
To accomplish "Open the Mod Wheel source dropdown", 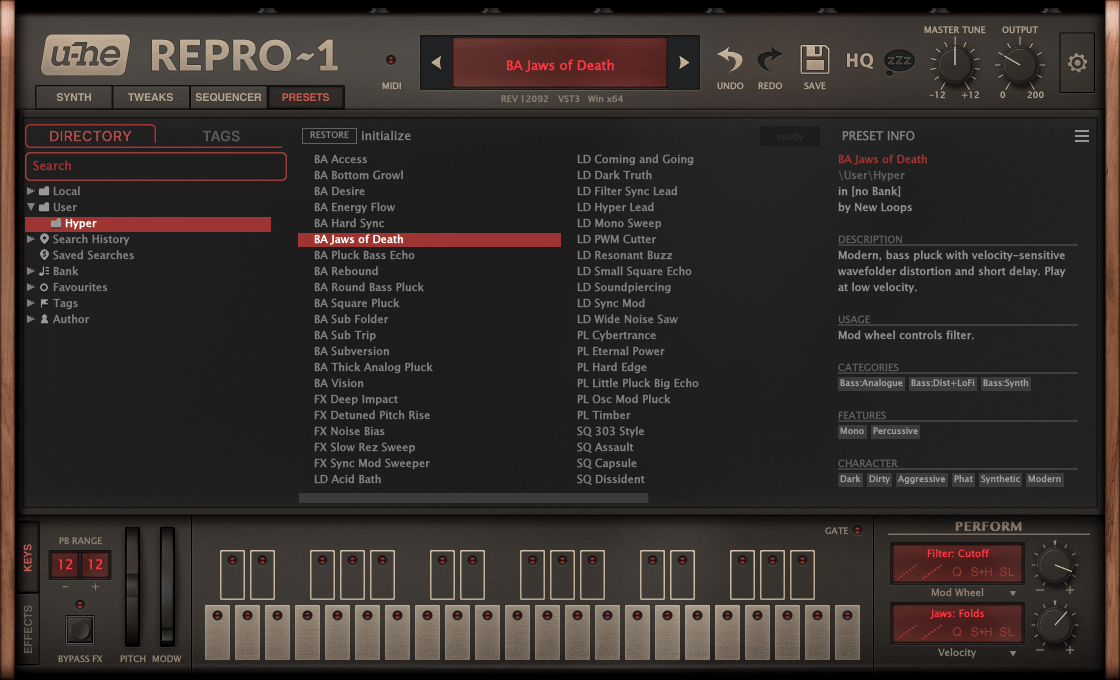I will click(x=1012, y=594).
